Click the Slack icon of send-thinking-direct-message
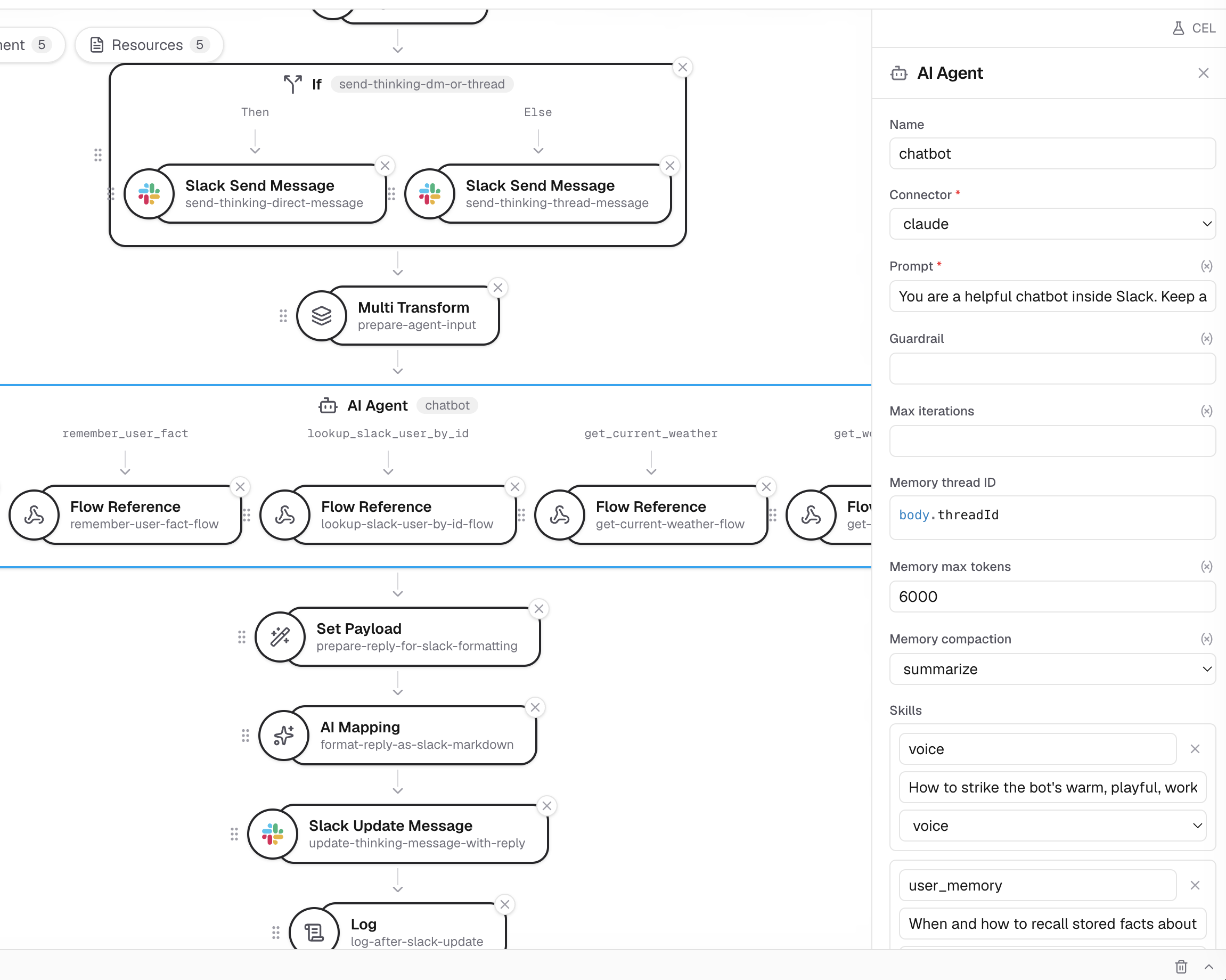Viewport: 1226px width, 980px height. 149,194
